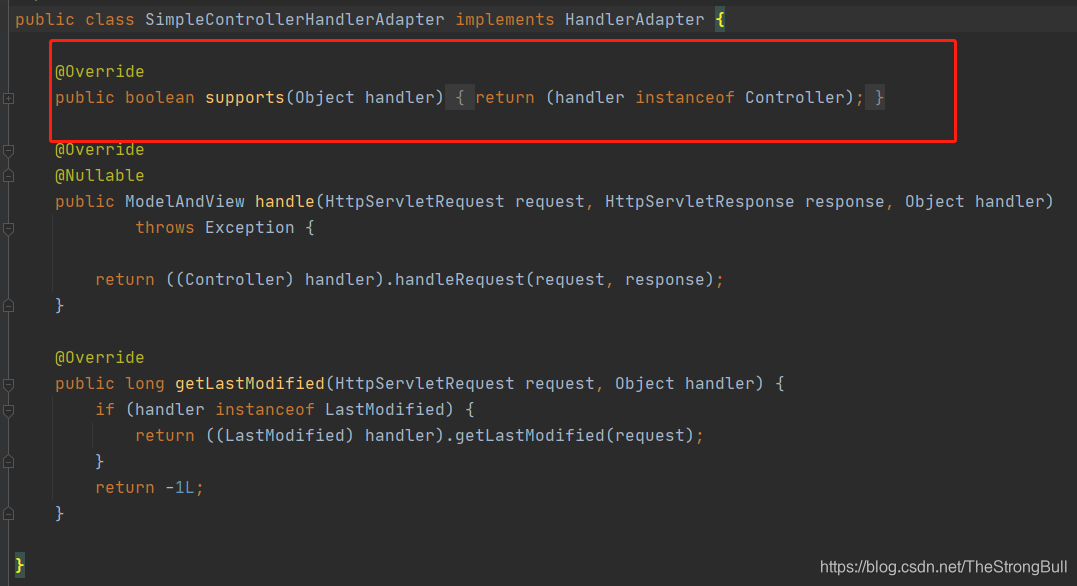The height and width of the screenshot is (586, 1077).
Task: Click the long return type keyword
Action: (x=145, y=383)
